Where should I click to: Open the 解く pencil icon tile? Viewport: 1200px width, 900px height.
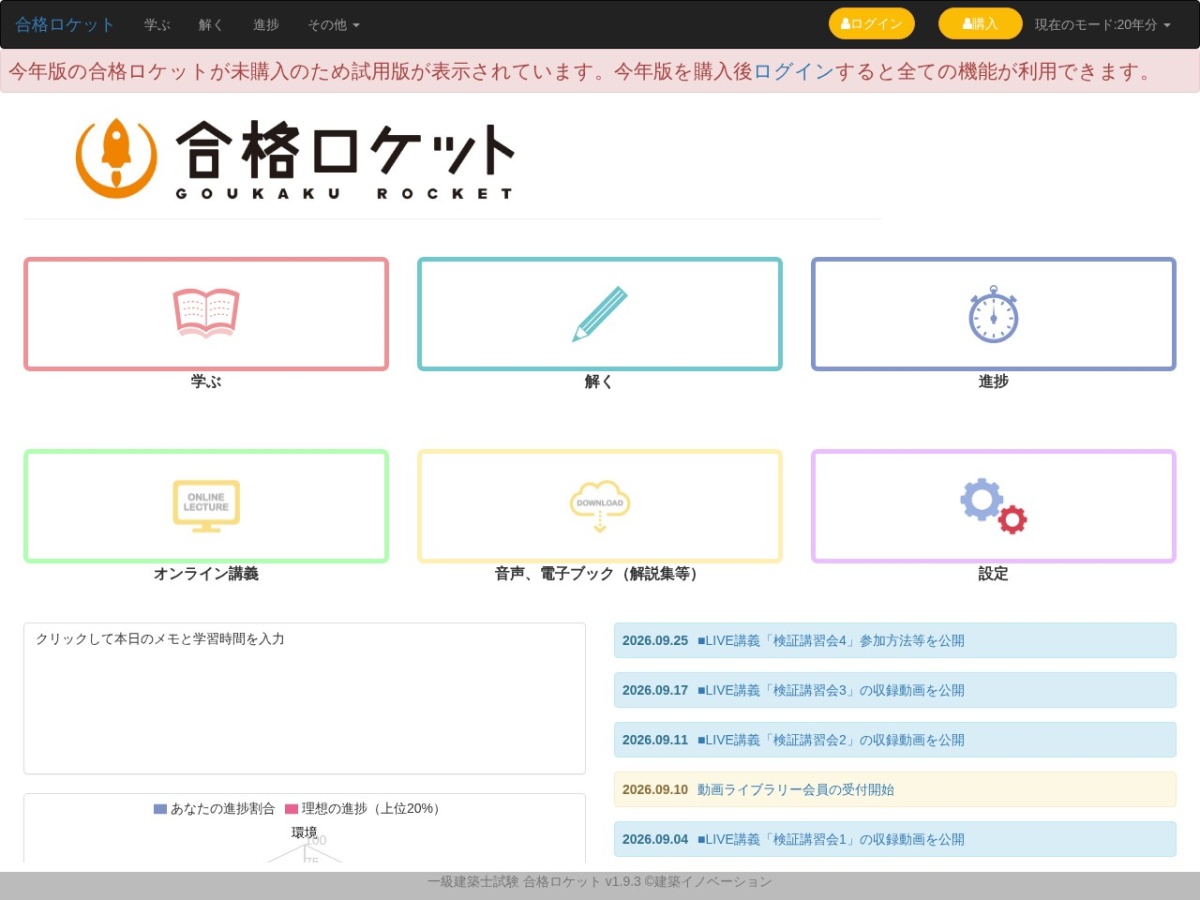[x=600, y=314]
